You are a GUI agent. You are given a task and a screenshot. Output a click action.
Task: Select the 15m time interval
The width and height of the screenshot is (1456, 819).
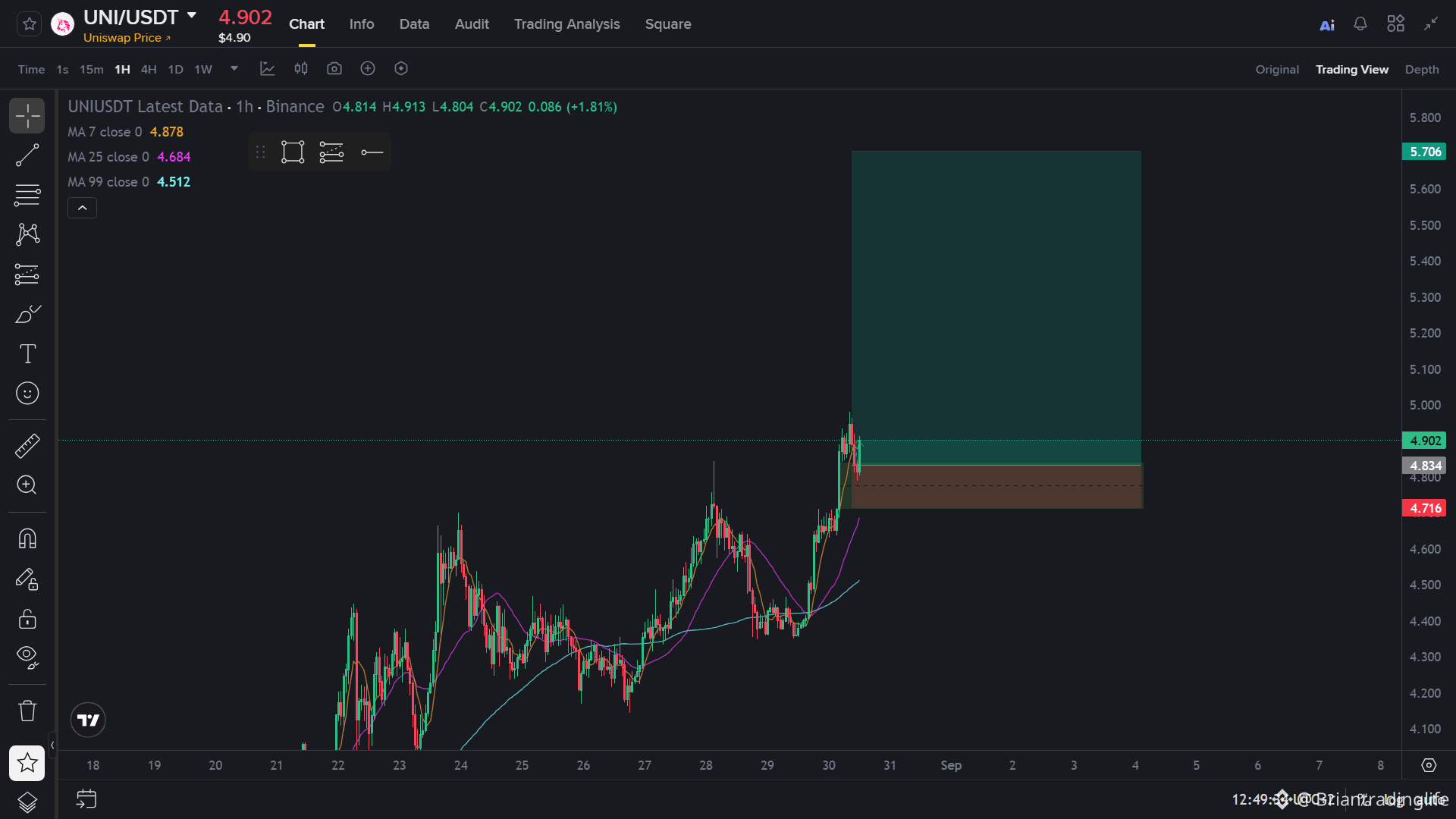(x=92, y=70)
